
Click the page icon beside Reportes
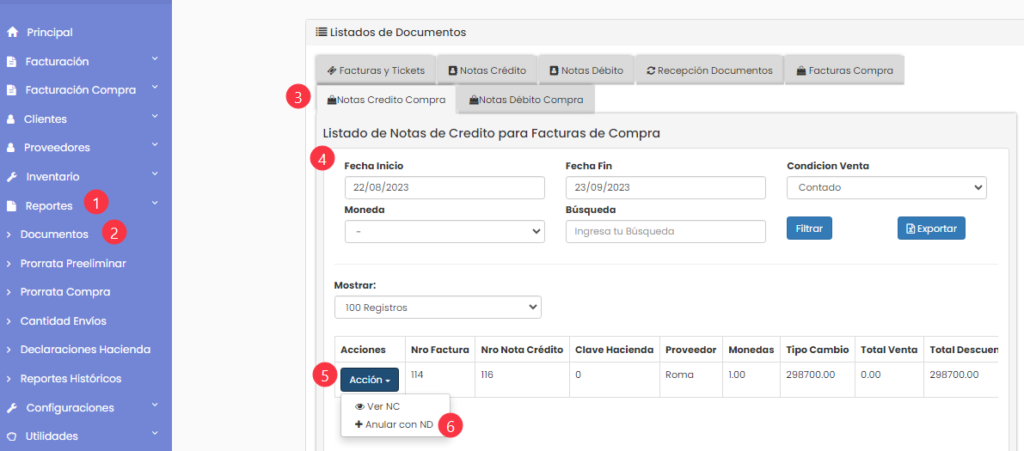[x=10, y=206]
